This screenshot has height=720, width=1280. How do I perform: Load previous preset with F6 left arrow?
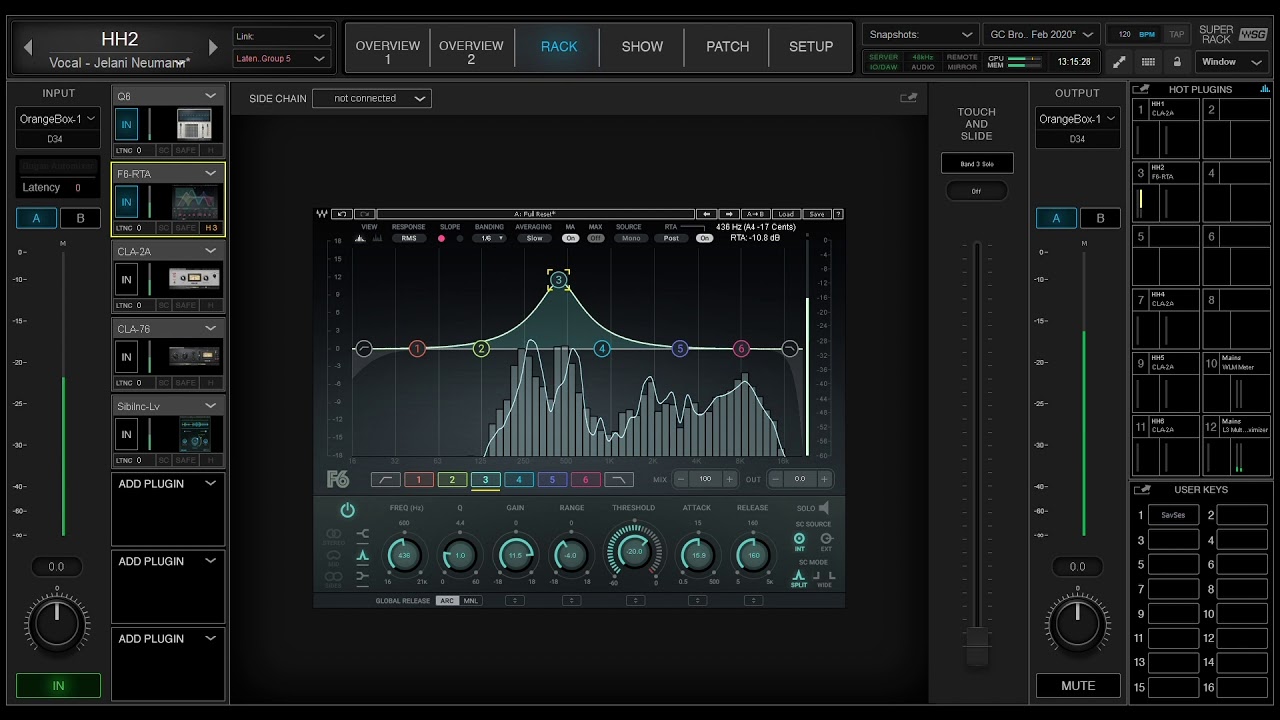[x=707, y=214]
